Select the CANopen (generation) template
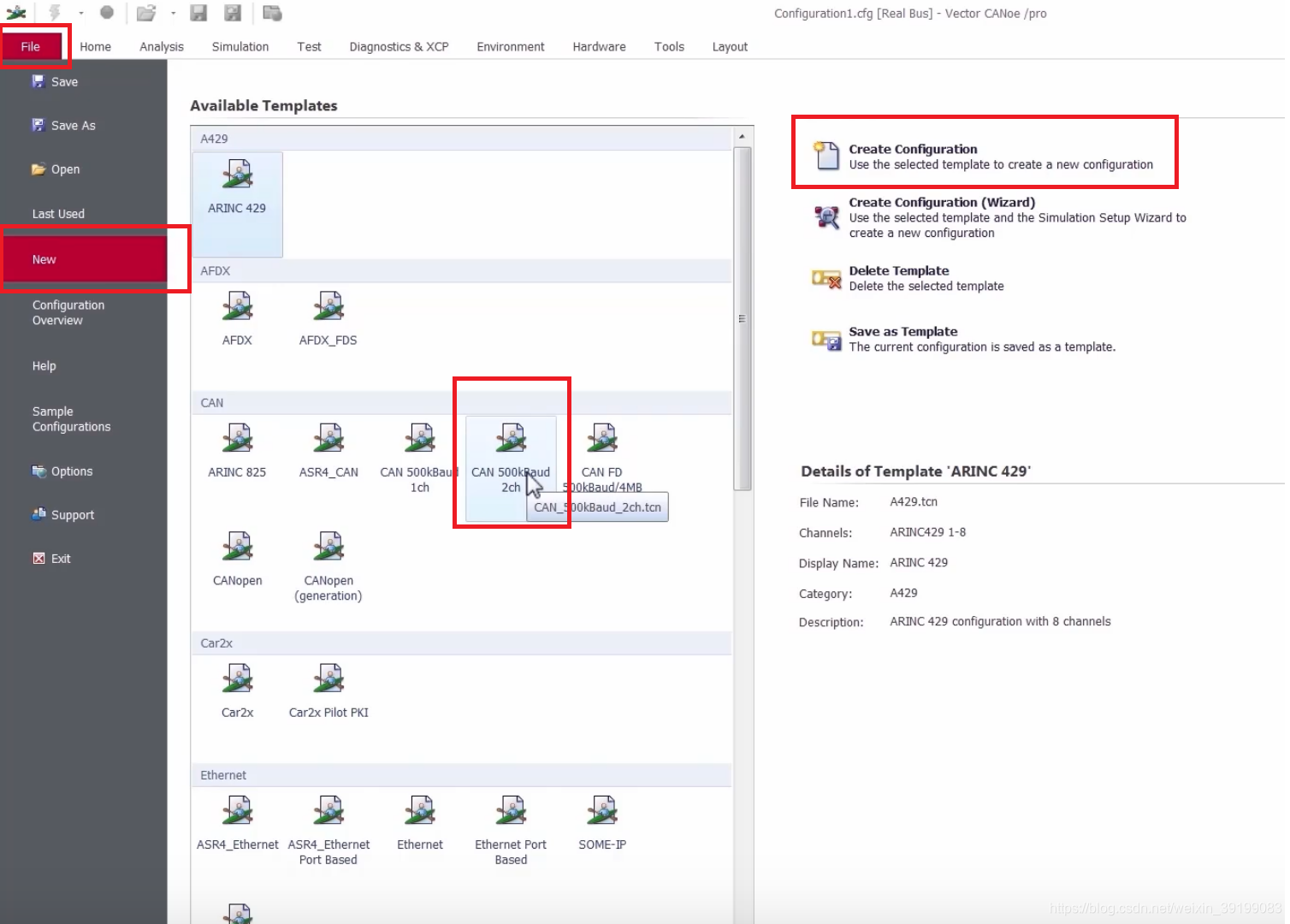 [x=328, y=567]
